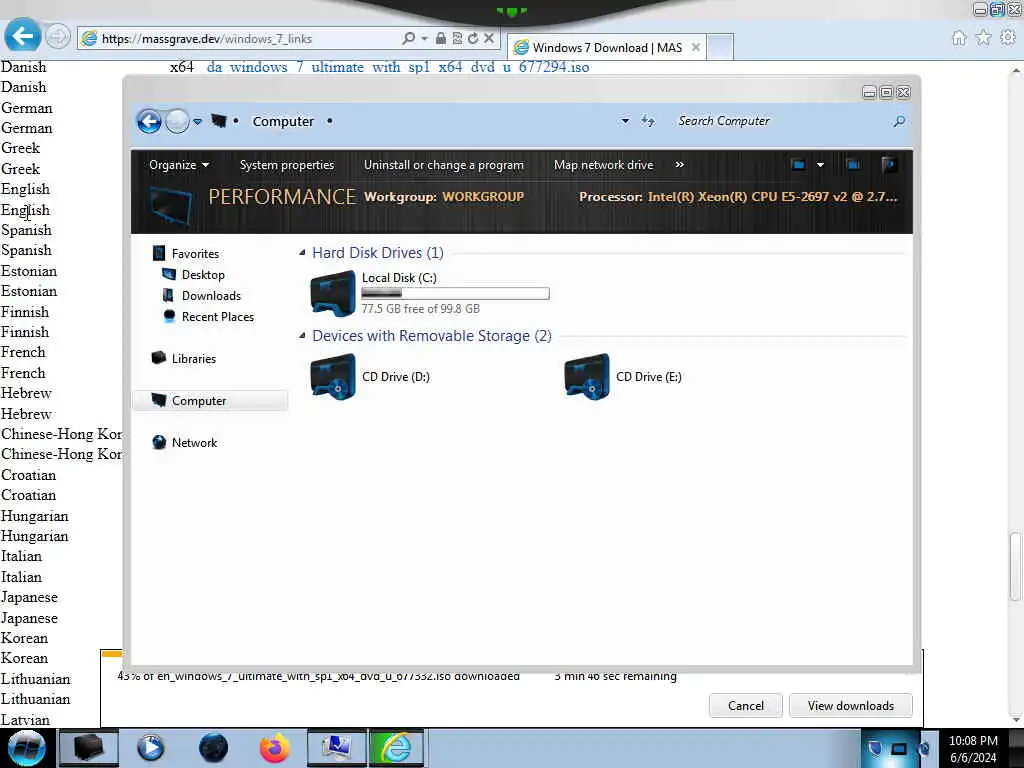This screenshot has width=1024, height=768.
Task: Open System properties
Action: 287,165
